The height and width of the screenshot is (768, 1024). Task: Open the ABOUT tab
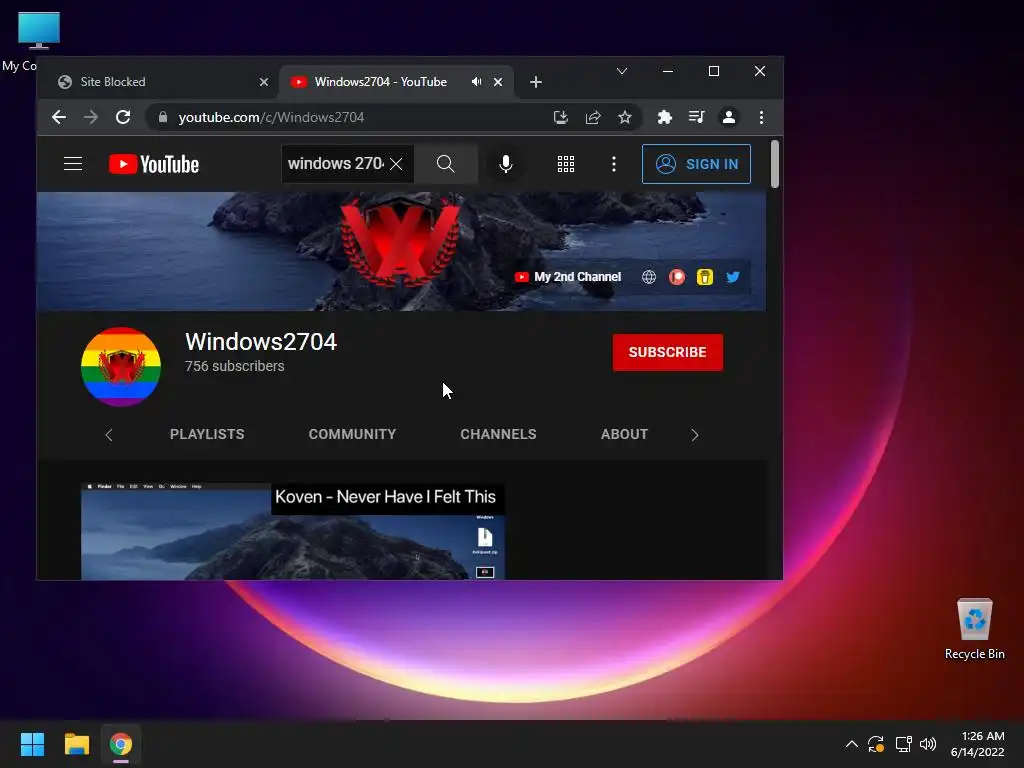[624, 434]
